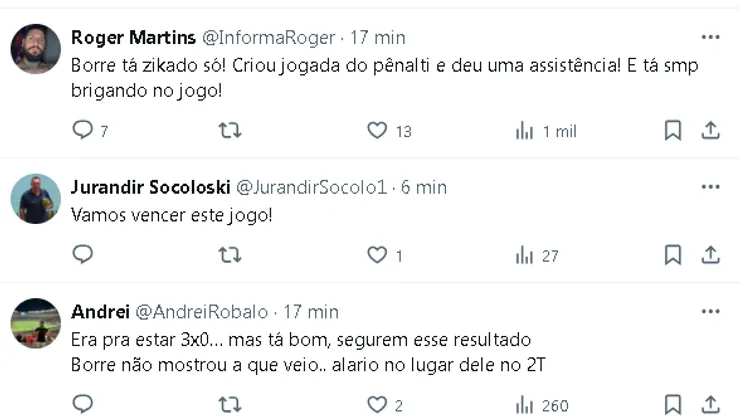
Task: Click Andrei's profile avatar
Action: (36, 323)
